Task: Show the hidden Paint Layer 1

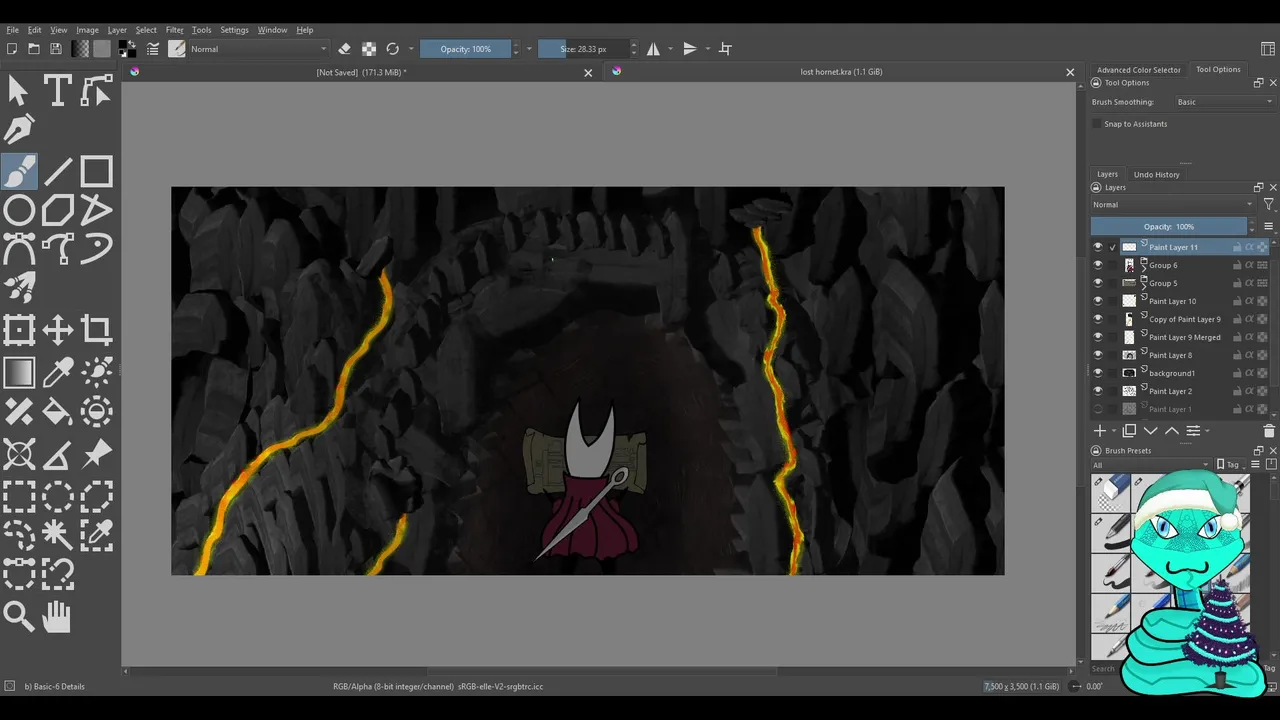Action: coord(1098,409)
